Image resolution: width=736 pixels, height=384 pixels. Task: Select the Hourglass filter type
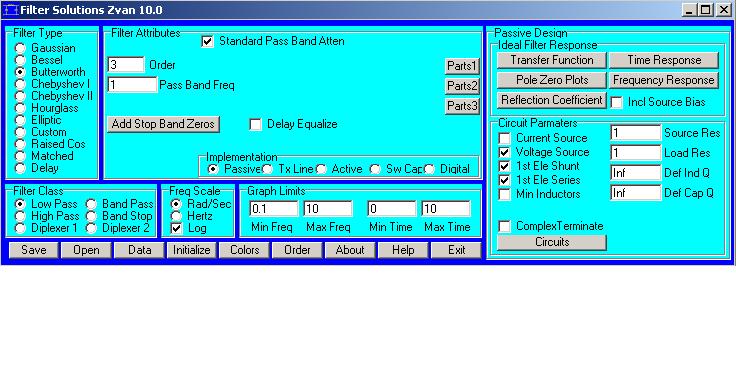20,108
